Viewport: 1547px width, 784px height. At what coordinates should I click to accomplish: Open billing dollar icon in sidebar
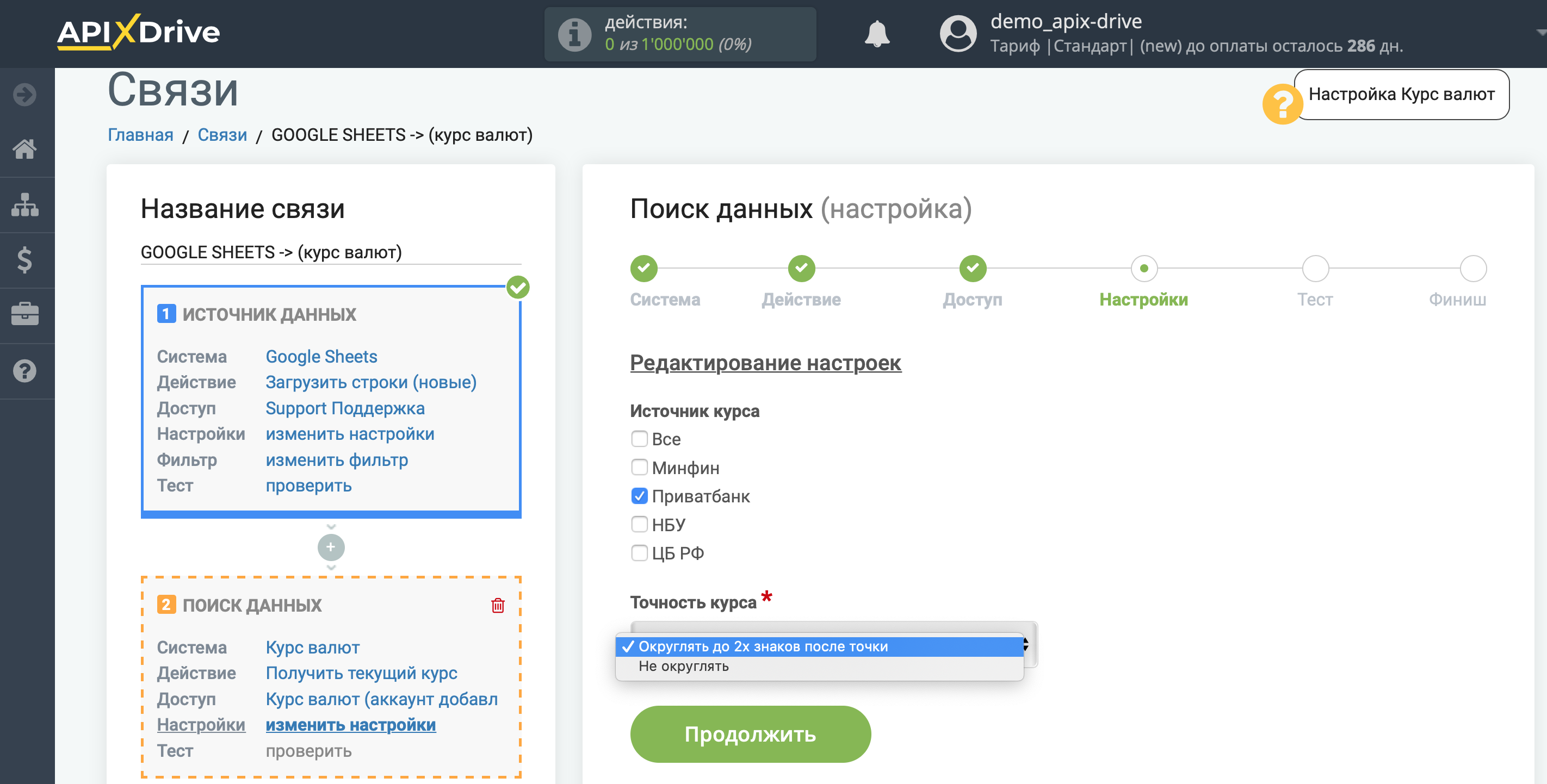(24, 260)
